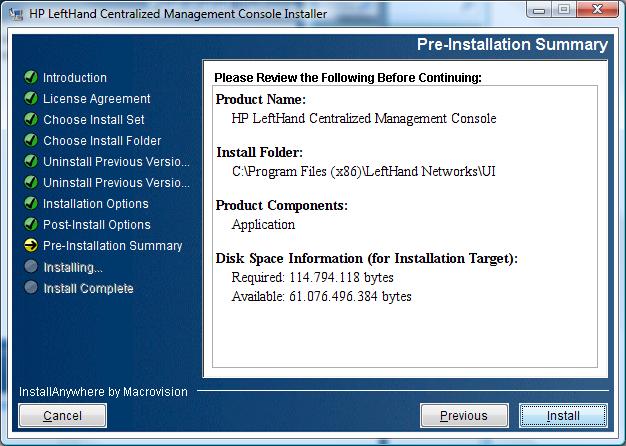626x446 pixels.
Task: Close the installer window
Action: 597,9
